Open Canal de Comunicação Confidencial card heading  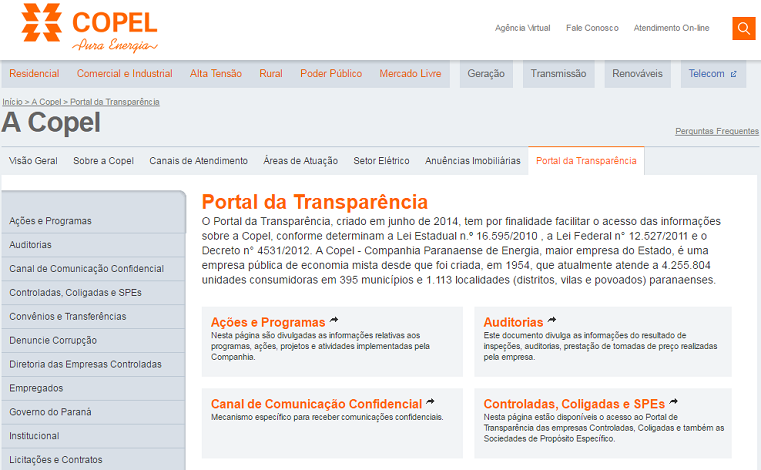point(316,404)
